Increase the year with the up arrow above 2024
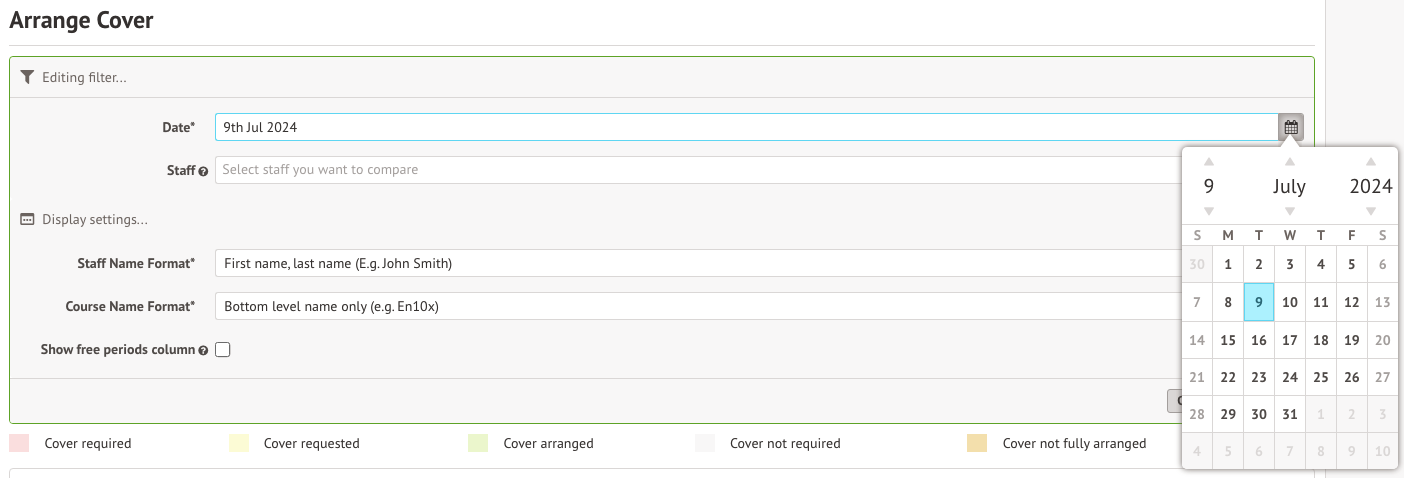Screen dimensions: 1404x478 click(x=1370, y=162)
